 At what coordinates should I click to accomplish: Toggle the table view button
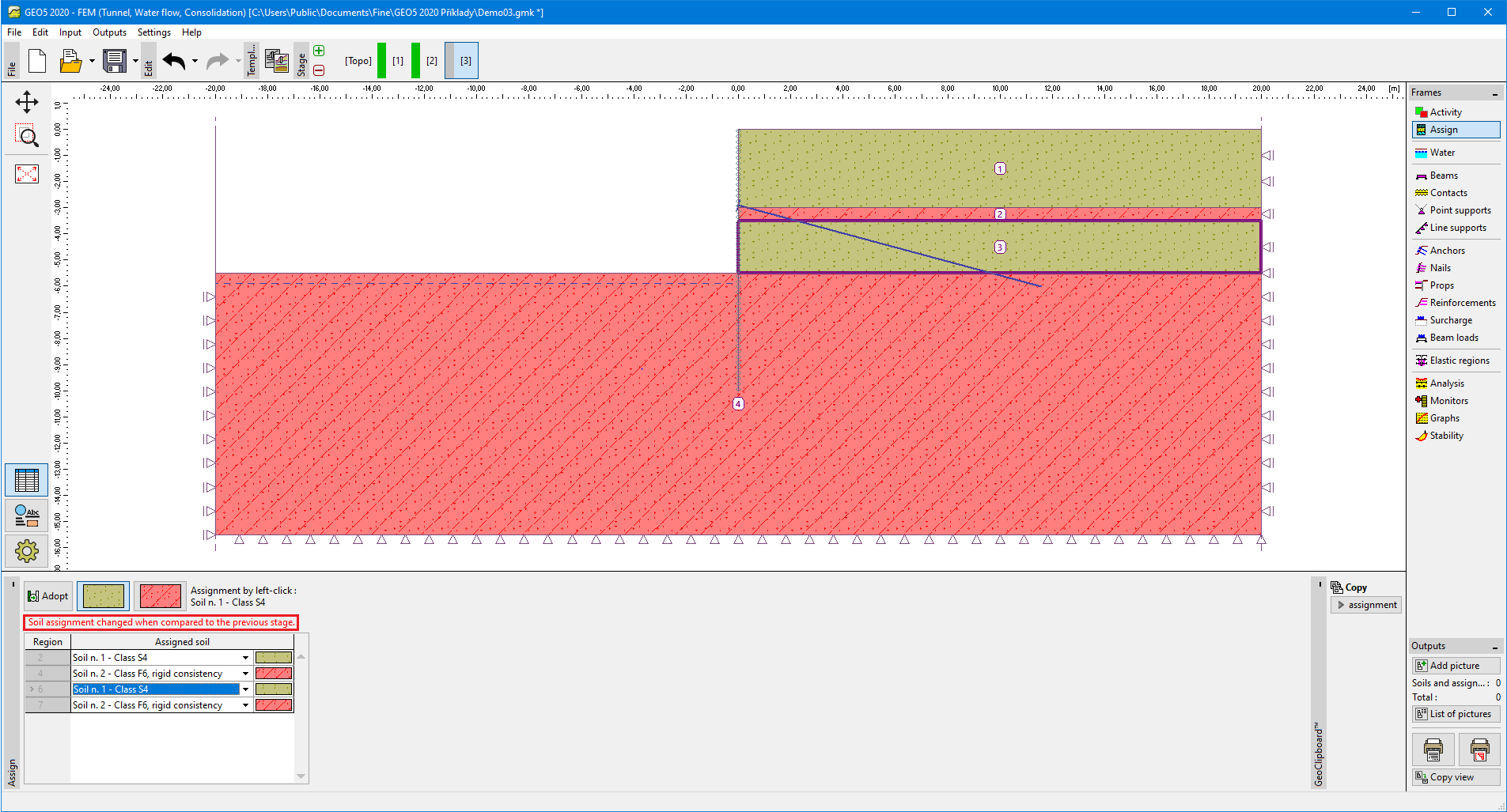coord(27,480)
